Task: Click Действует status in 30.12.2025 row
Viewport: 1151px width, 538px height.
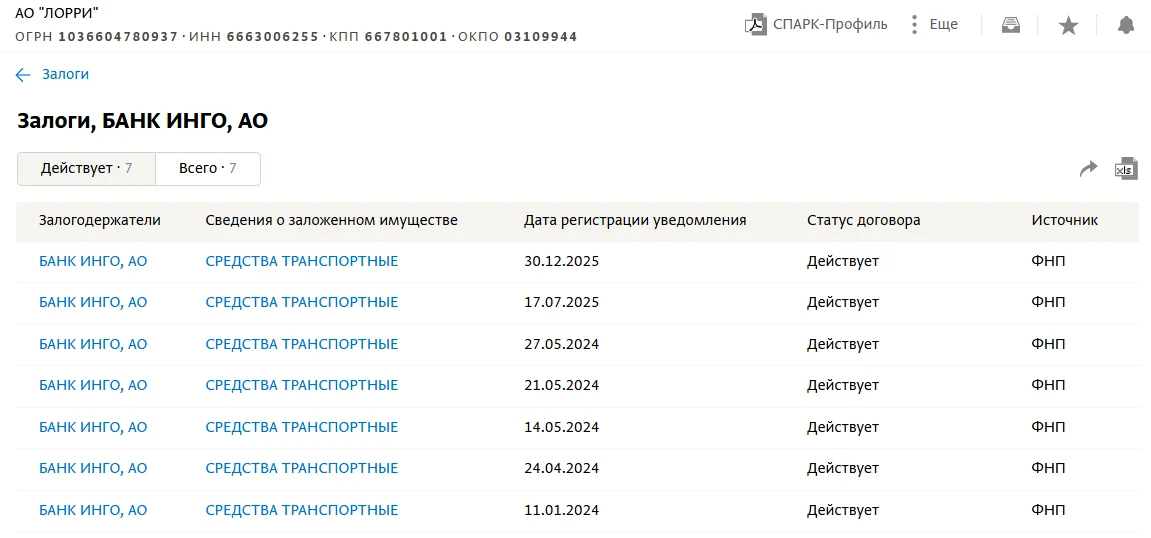Action: click(843, 261)
